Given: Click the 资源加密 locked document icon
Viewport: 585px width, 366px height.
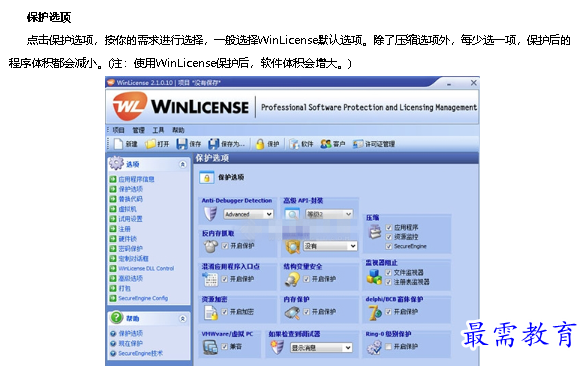Looking at the screenshot, I should [211, 312].
